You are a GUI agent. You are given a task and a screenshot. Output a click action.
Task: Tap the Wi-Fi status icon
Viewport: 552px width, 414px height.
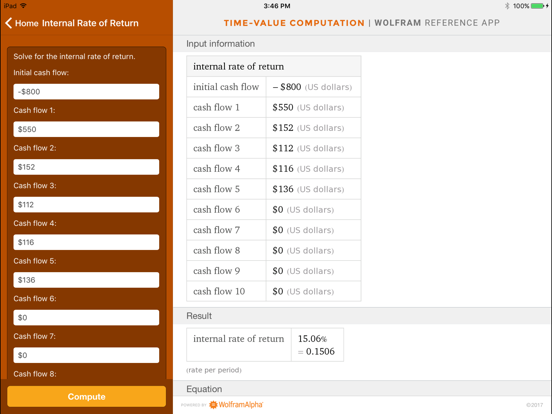[x=23, y=6]
